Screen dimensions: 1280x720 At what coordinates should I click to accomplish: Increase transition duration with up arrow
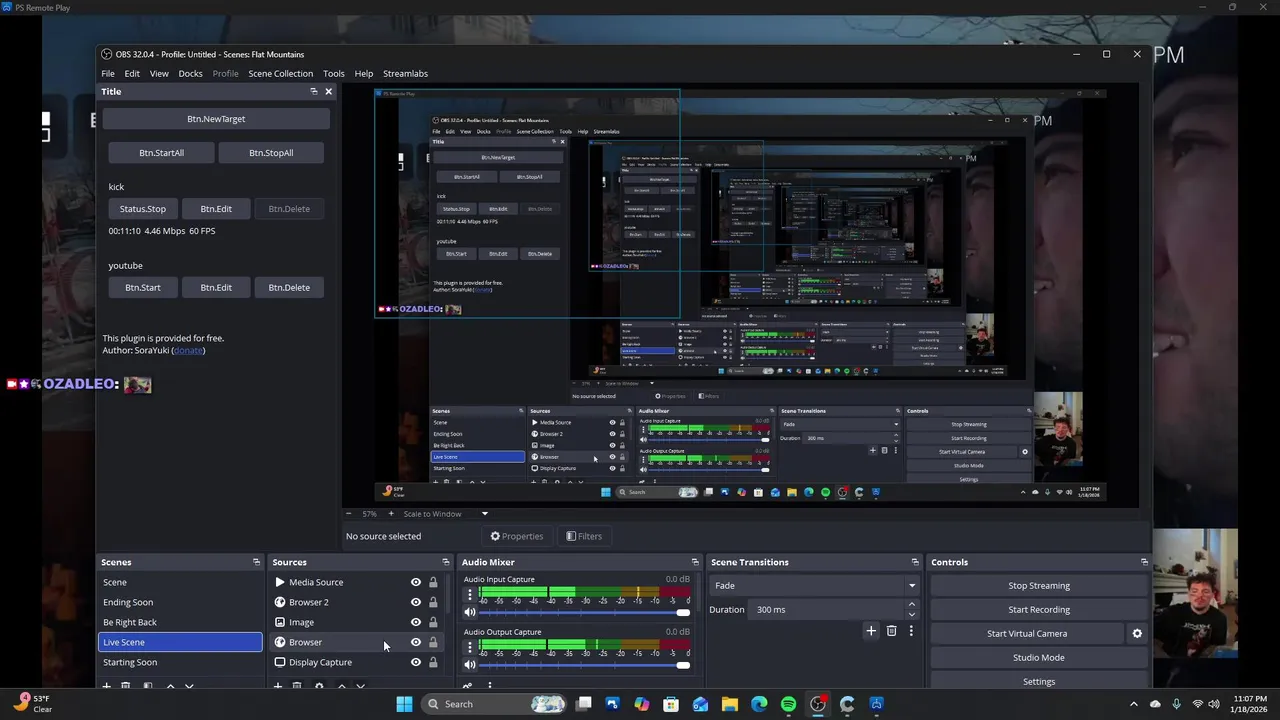click(911, 604)
